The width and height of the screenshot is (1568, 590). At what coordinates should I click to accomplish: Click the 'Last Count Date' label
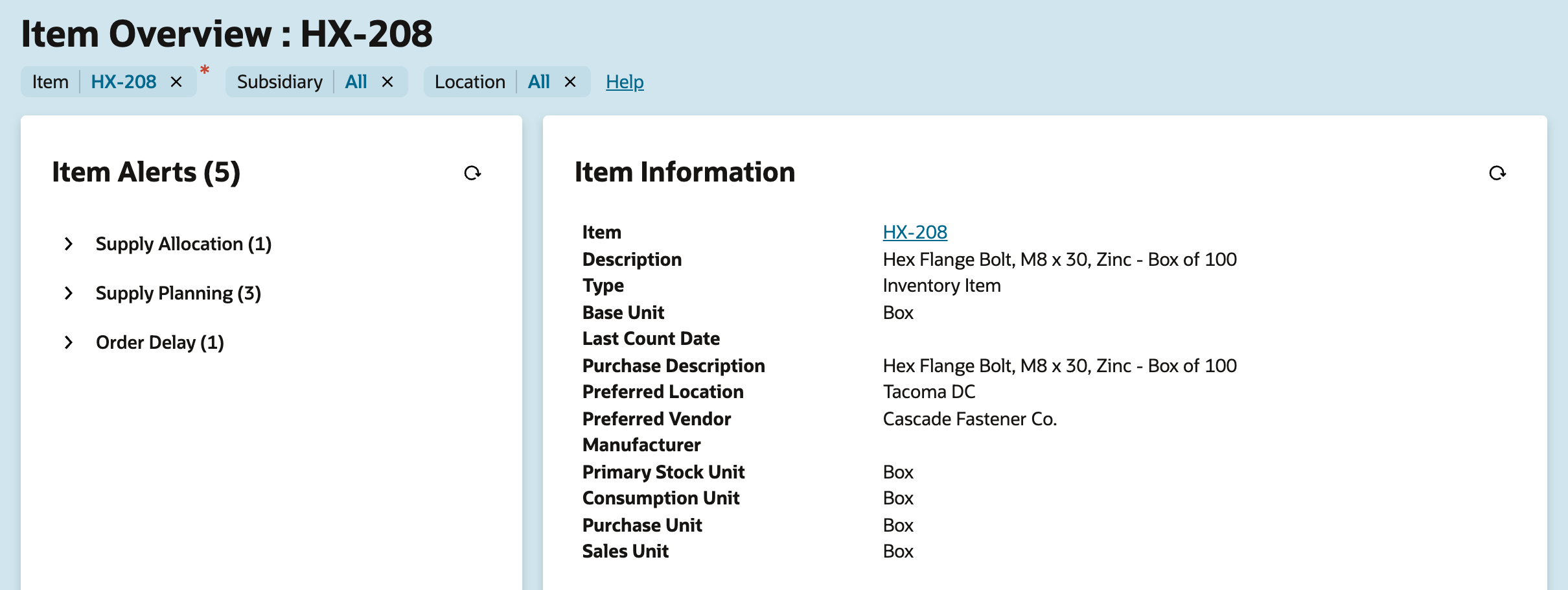[651, 338]
